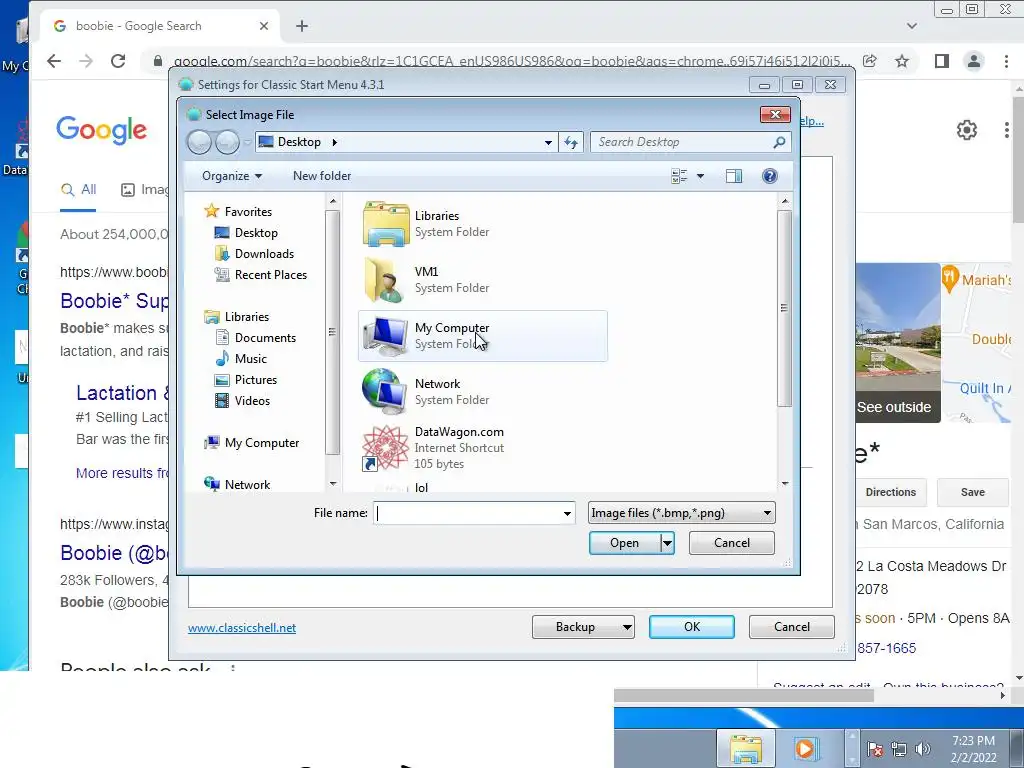Open Windows Media Player from the taskbar
The image size is (1024, 768).
pyautogui.click(x=805, y=748)
